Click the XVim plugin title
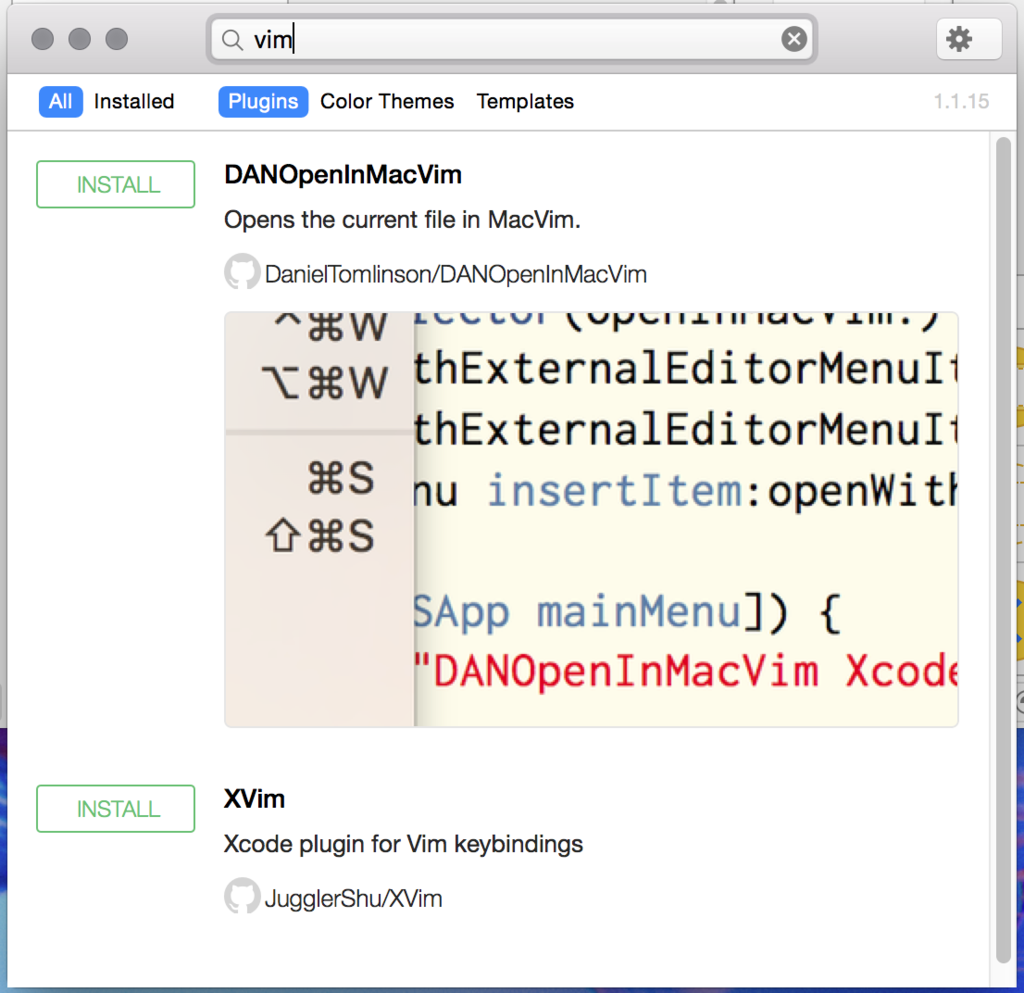The image size is (1024, 993). point(254,799)
